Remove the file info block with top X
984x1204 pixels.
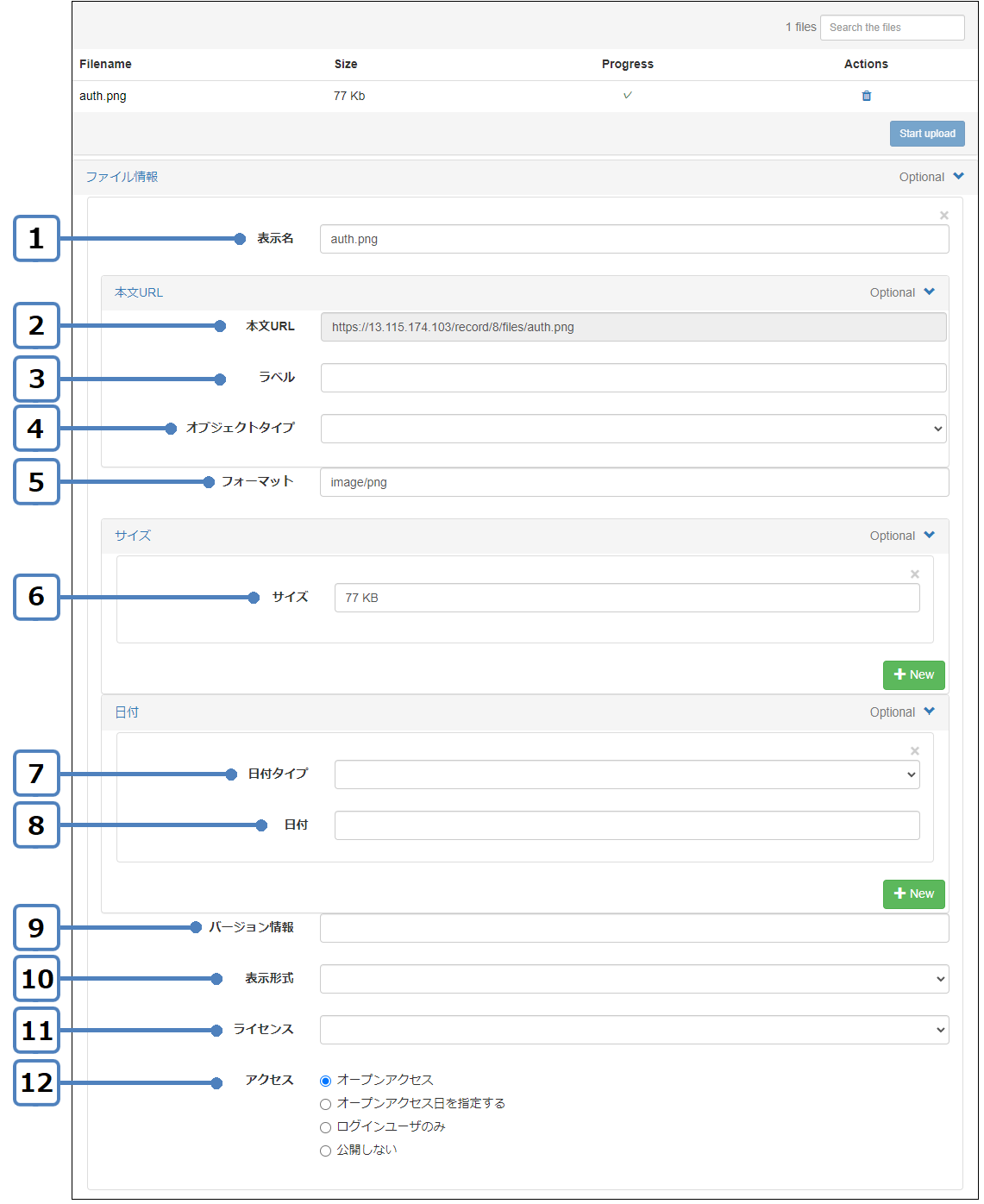pyautogui.click(x=943, y=216)
